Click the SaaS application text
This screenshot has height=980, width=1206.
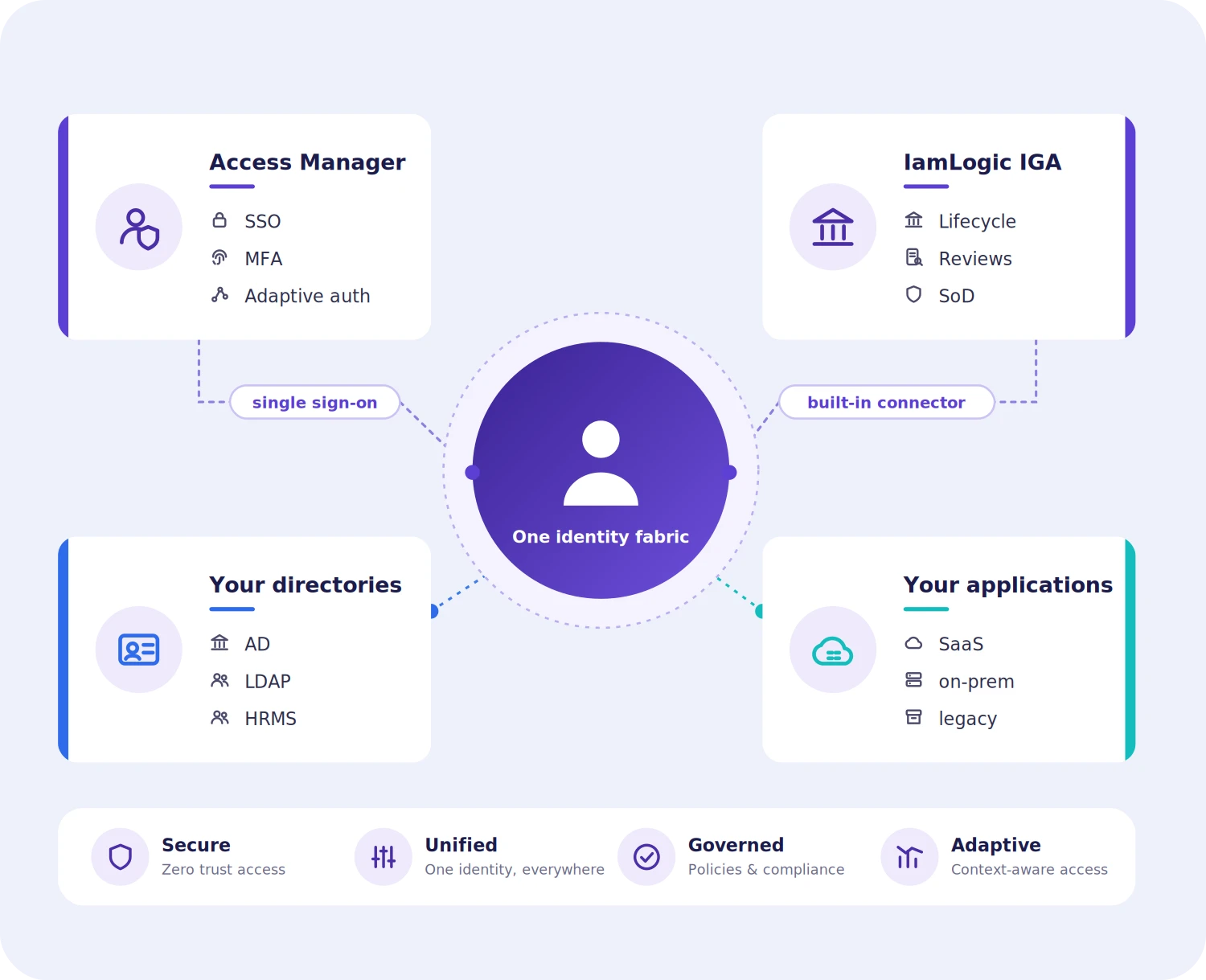961,644
